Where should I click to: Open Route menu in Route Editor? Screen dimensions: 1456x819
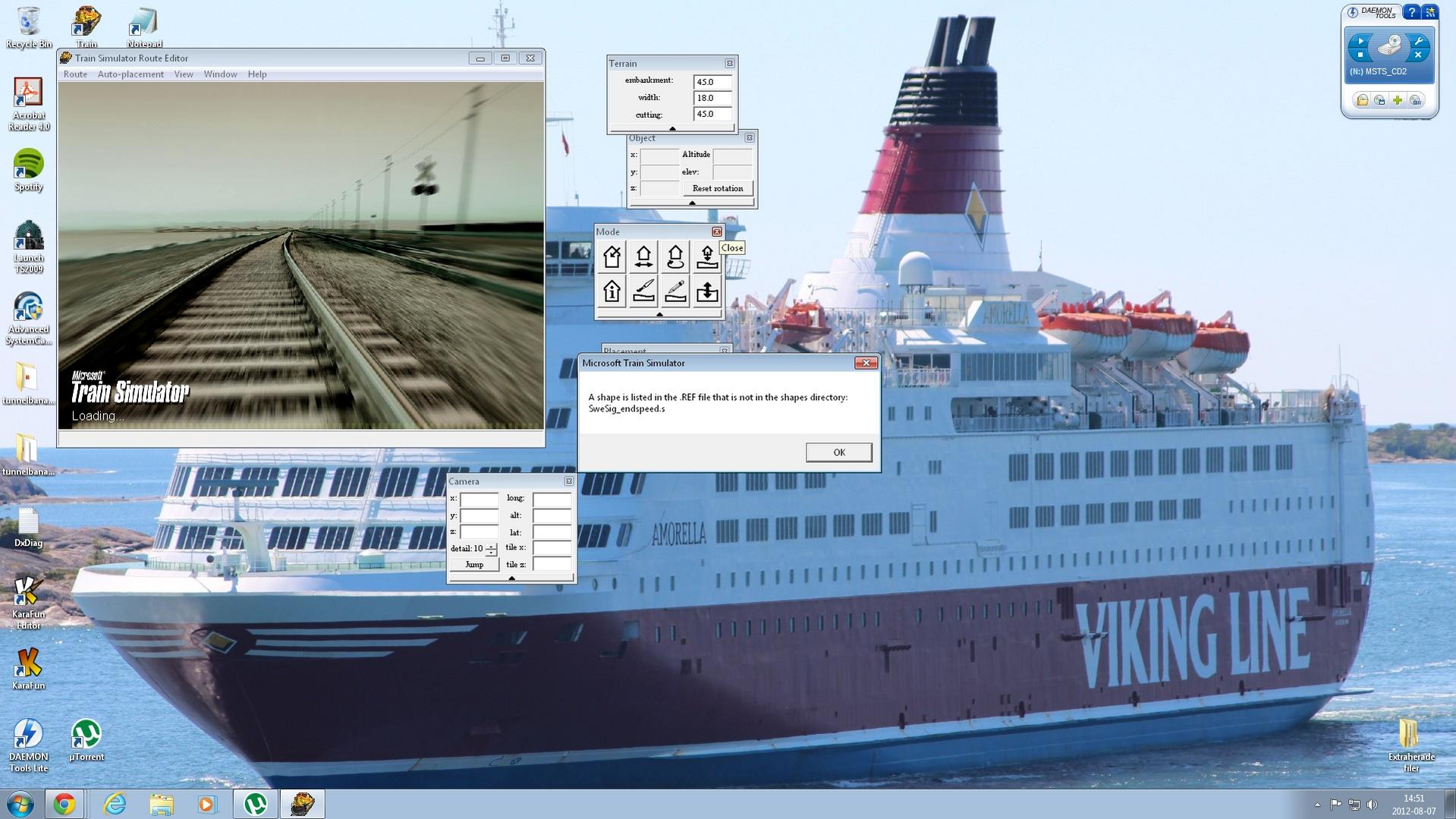pyautogui.click(x=75, y=74)
